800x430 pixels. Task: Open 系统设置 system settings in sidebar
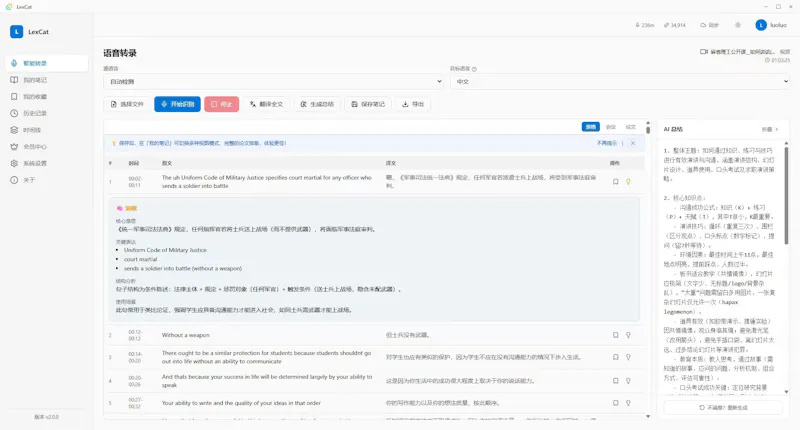[46, 163]
